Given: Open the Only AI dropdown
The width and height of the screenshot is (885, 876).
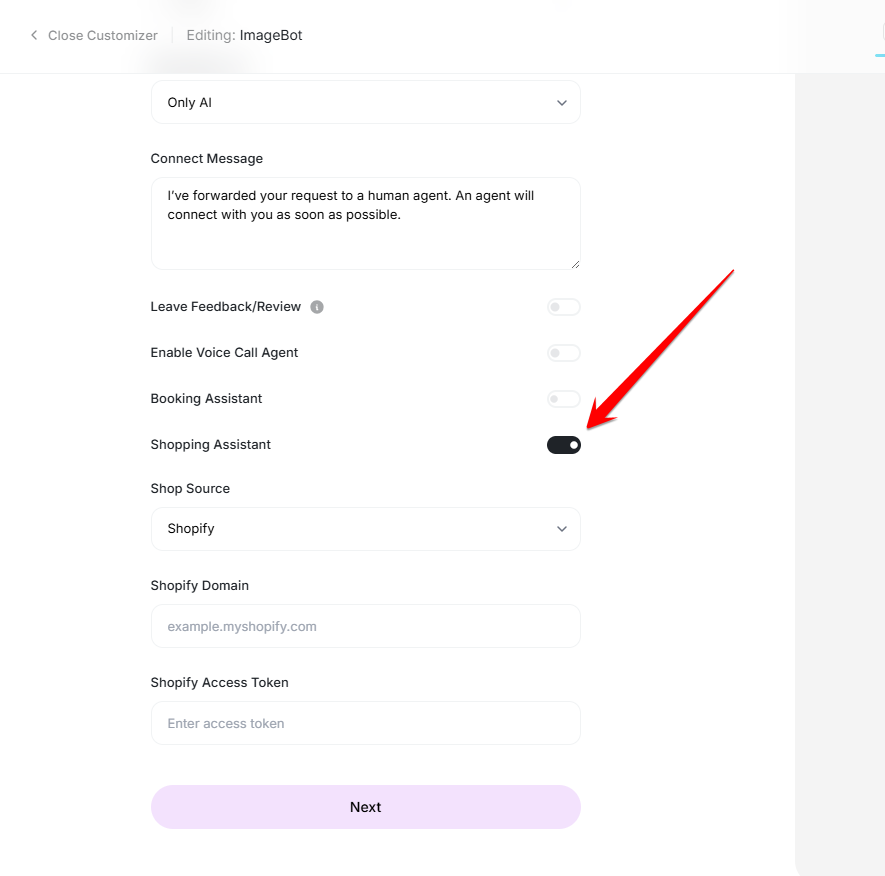Looking at the screenshot, I should (365, 103).
